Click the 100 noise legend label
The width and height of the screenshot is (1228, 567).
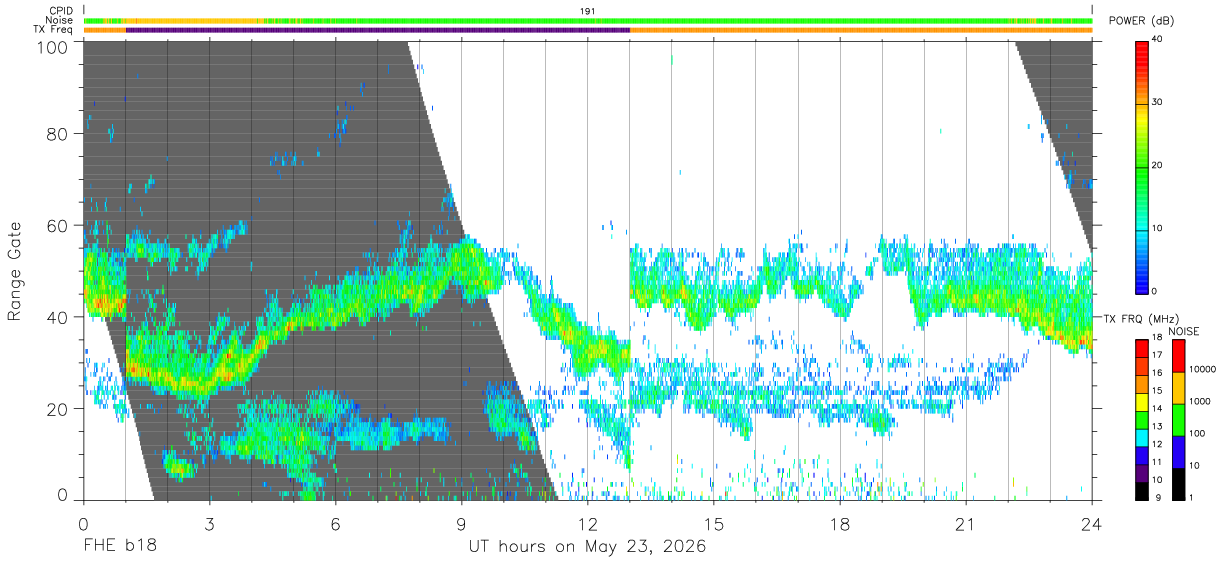point(1195,434)
